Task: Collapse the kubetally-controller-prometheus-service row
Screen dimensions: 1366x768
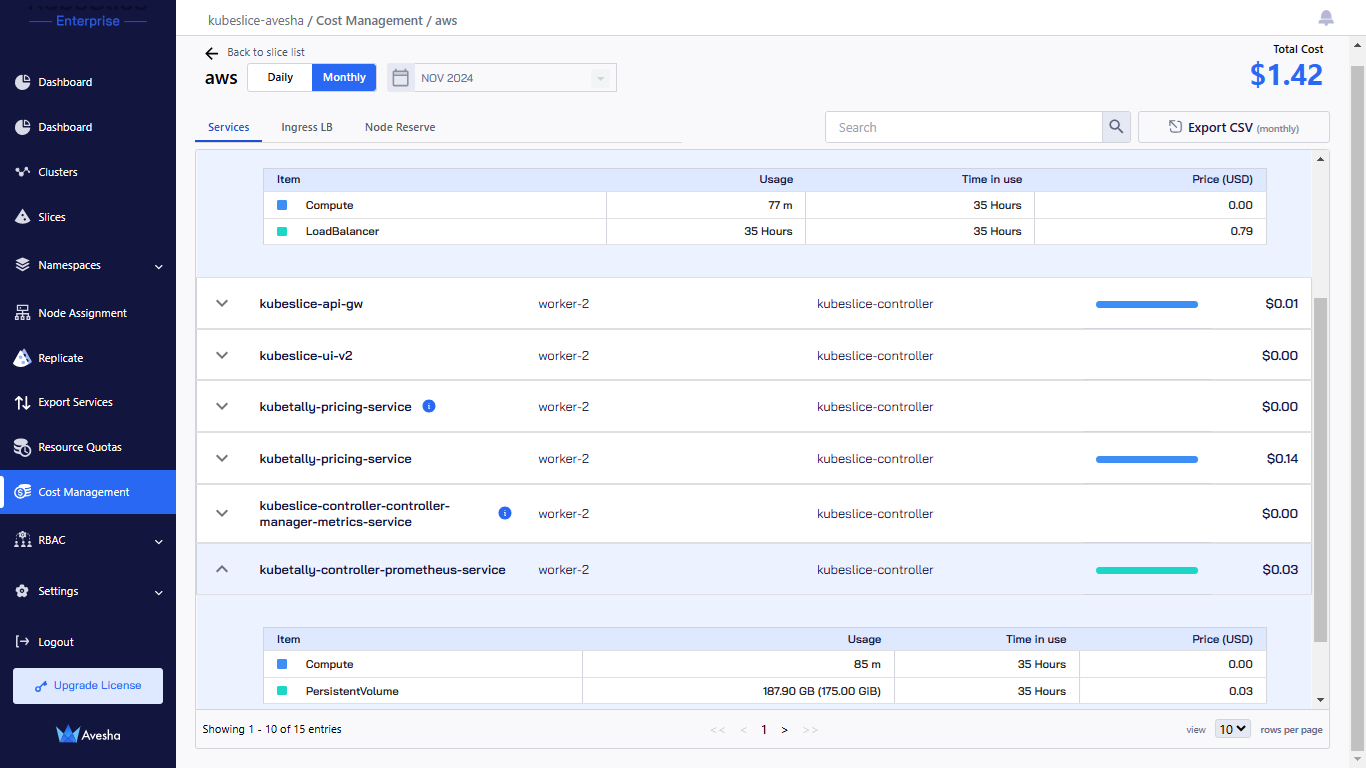Action: tap(223, 569)
